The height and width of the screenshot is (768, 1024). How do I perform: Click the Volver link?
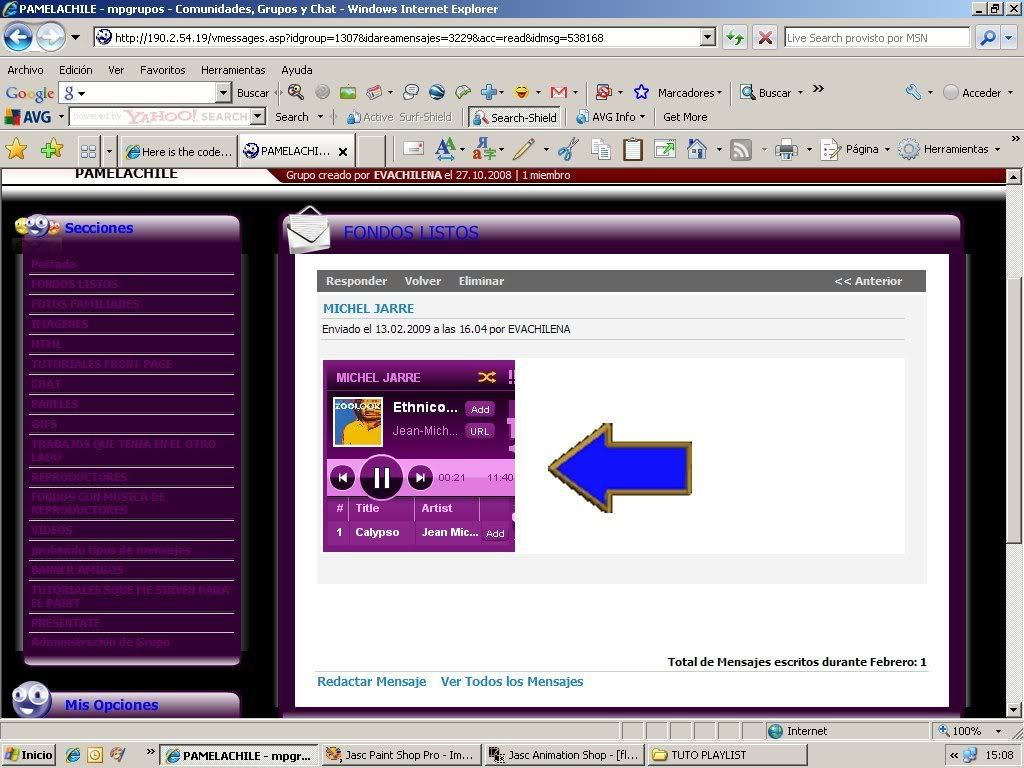tap(423, 281)
